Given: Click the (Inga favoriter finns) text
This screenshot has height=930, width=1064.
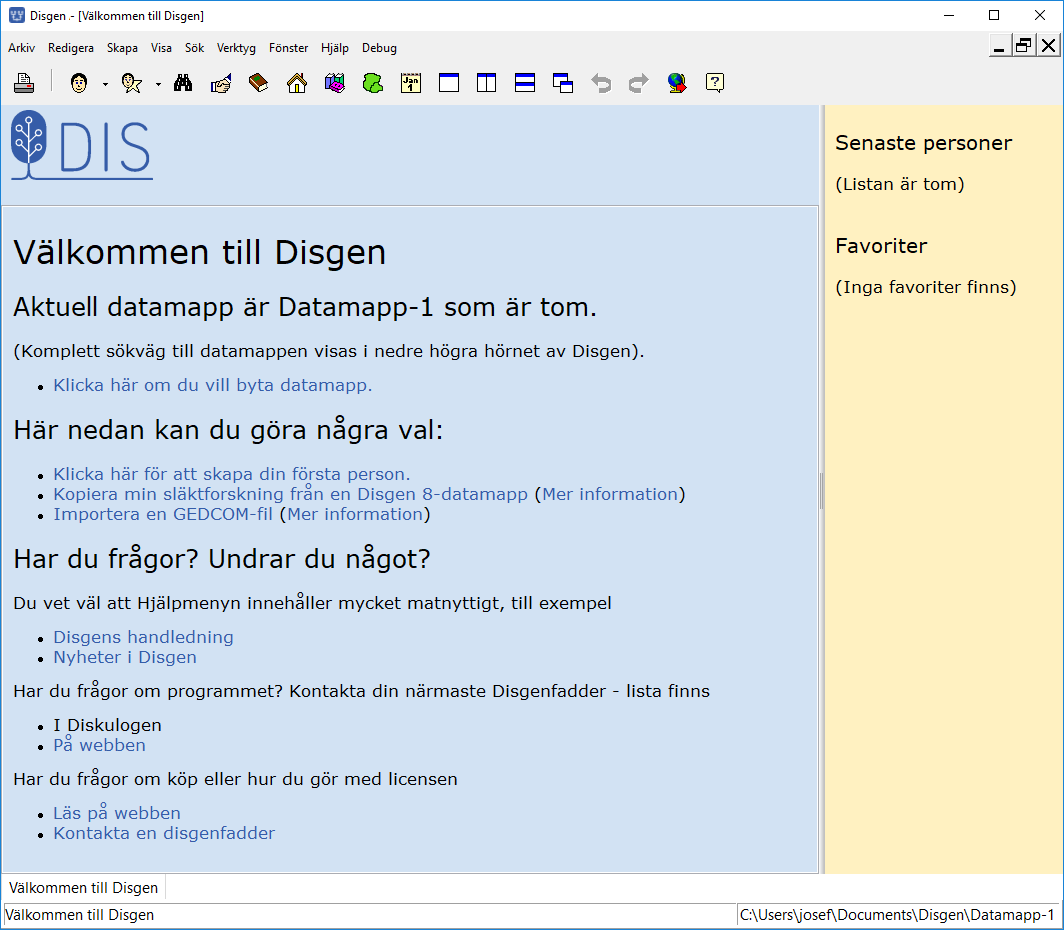Looking at the screenshot, I should [x=926, y=288].
